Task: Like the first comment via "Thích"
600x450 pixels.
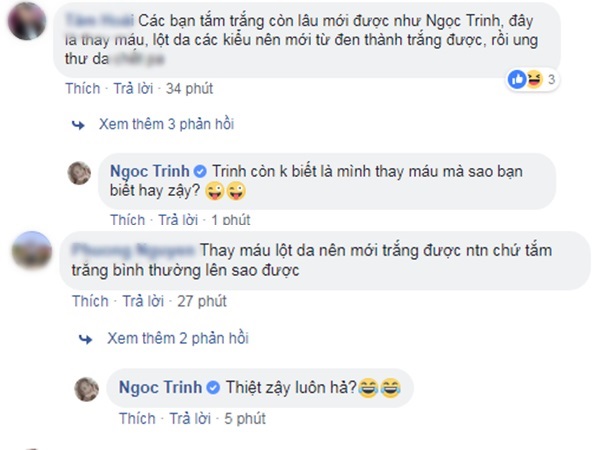Action: click(83, 89)
